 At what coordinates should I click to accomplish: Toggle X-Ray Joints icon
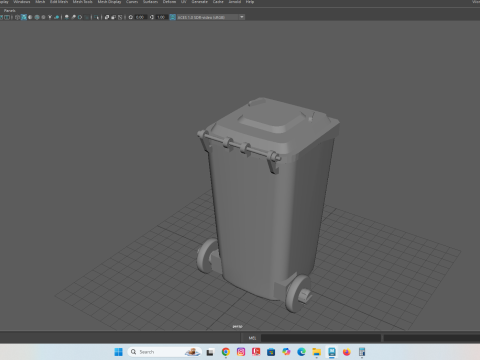click(x=120, y=17)
